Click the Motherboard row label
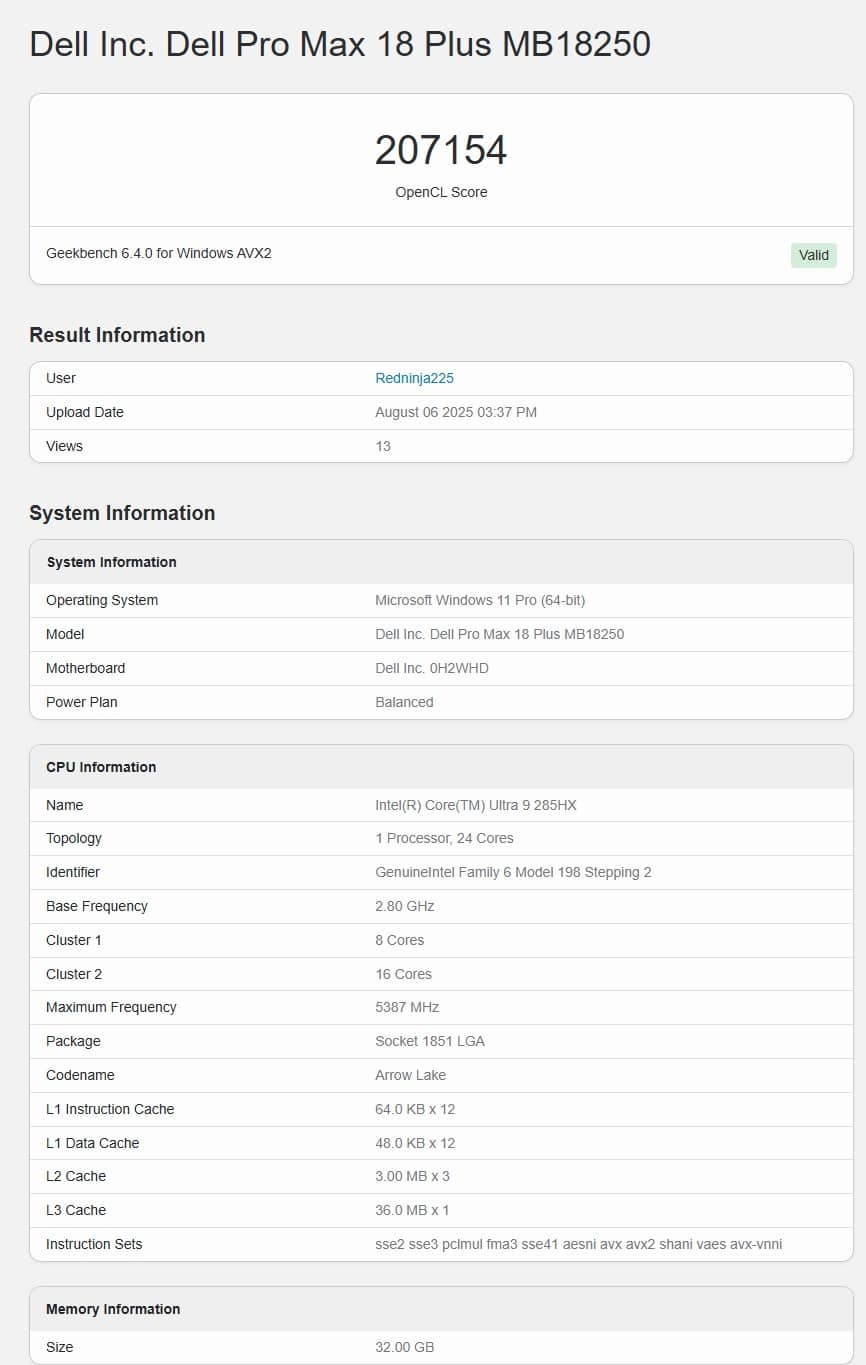The height and width of the screenshot is (1365, 866). click(x=86, y=668)
